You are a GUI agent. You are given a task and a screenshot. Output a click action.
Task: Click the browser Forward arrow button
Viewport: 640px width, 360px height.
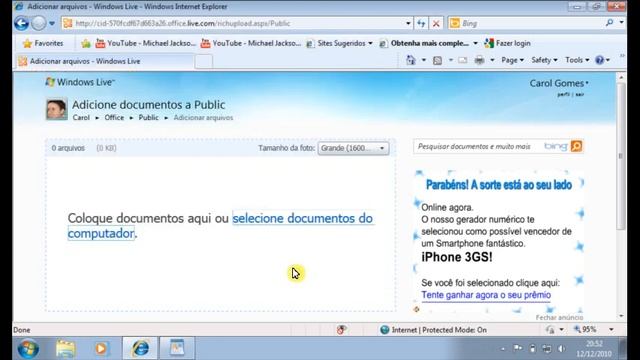tap(39, 23)
